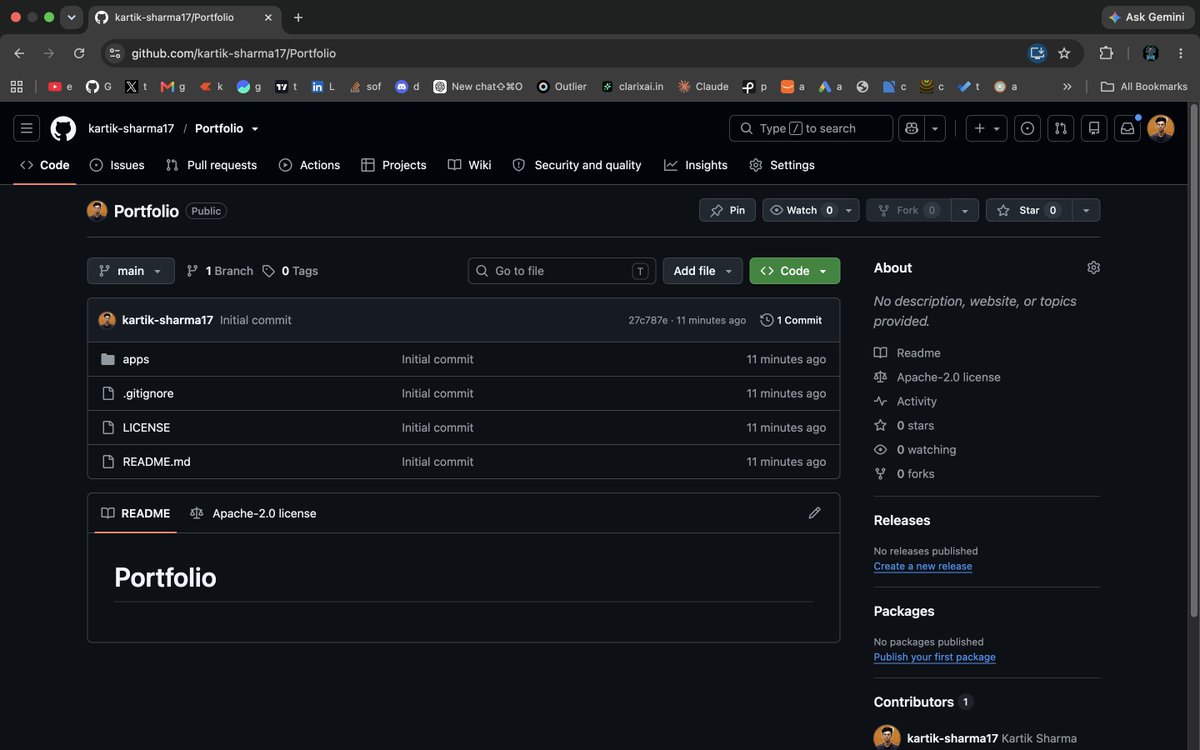Open the Claude bookmark
This screenshot has width=1200, height=750.
[703, 87]
